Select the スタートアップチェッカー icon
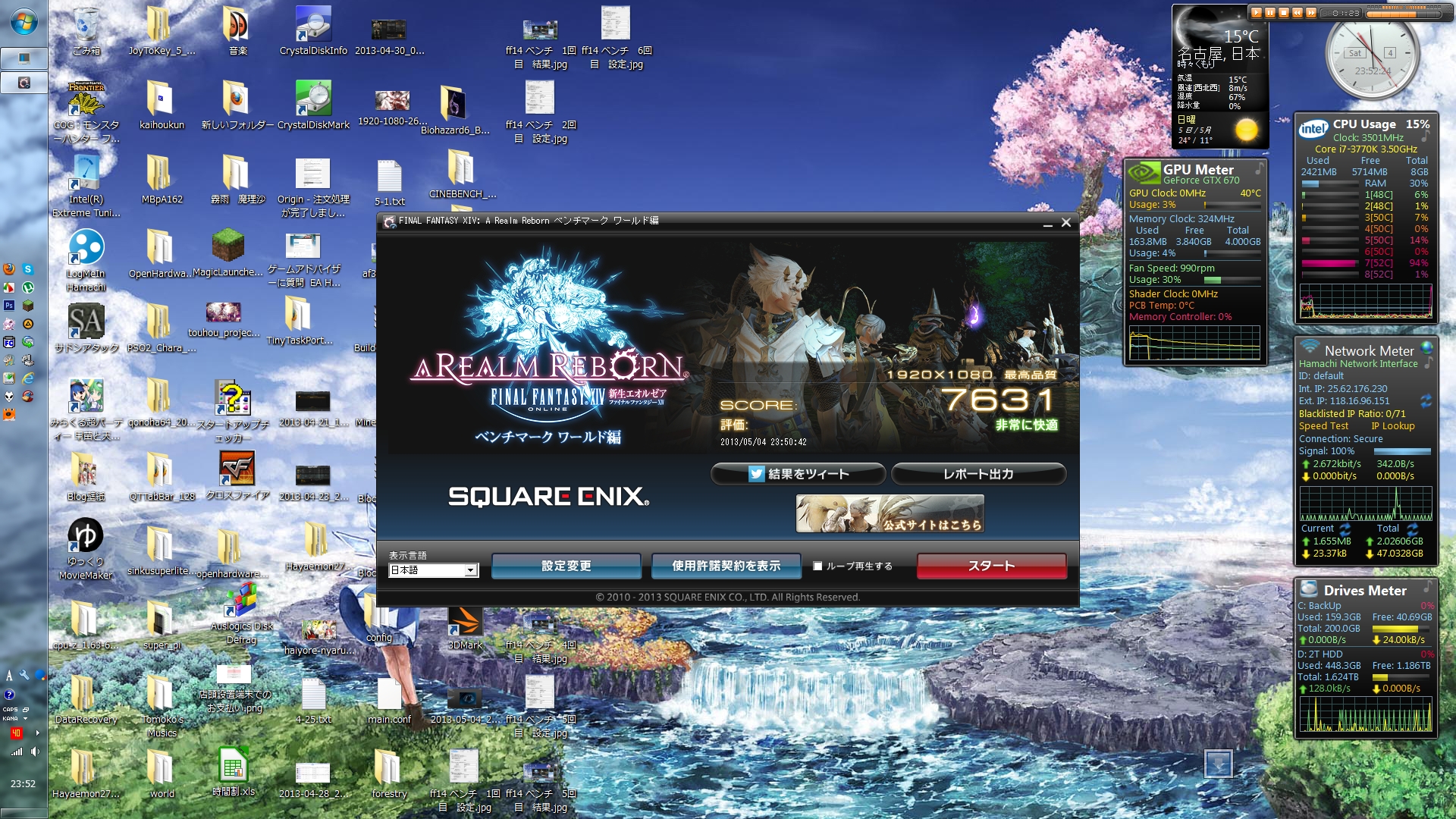The image size is (1456, 819). [x=233, y=412]
